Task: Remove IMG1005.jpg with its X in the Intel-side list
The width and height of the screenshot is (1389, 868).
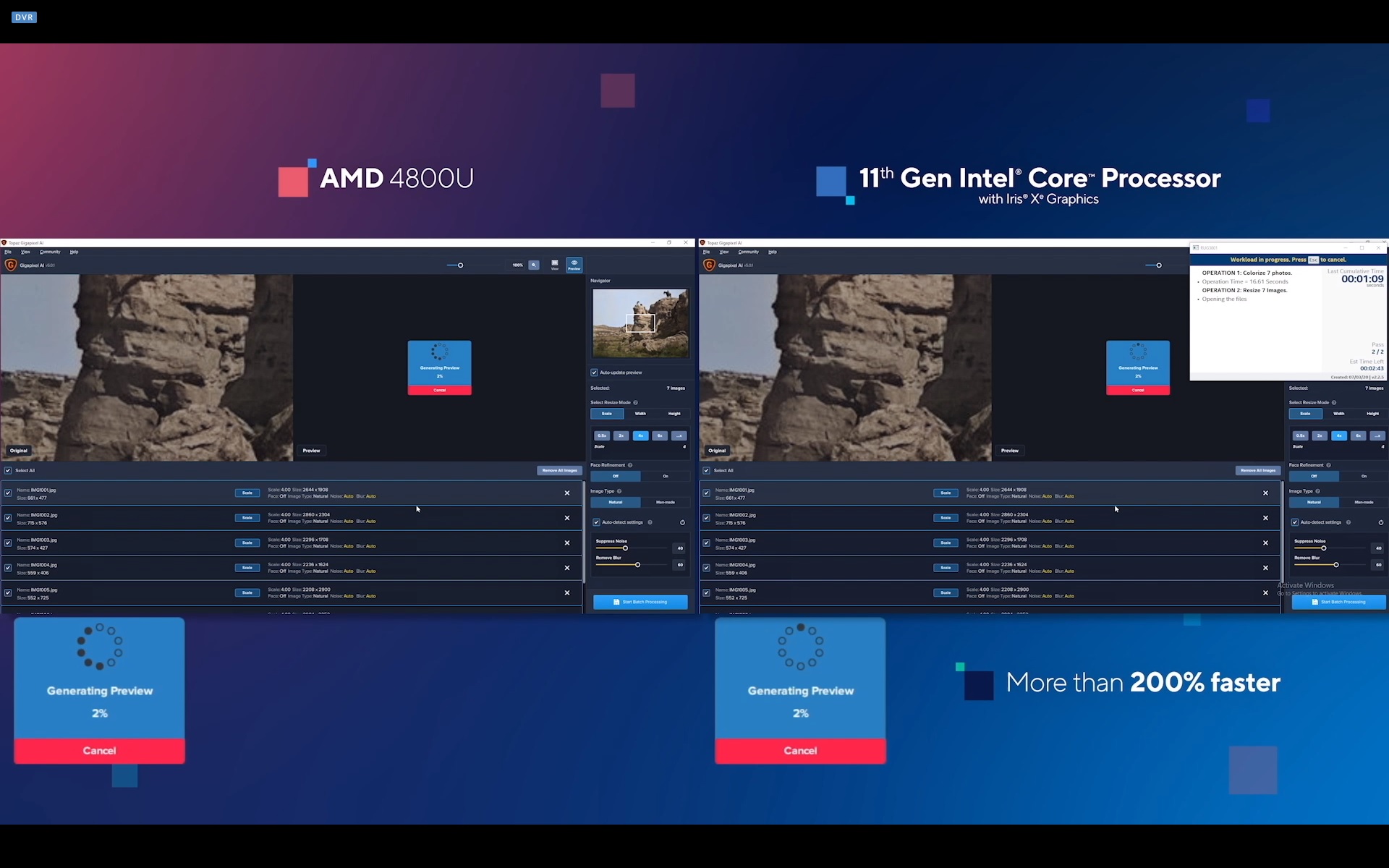Action: [x=1265, y=592]
